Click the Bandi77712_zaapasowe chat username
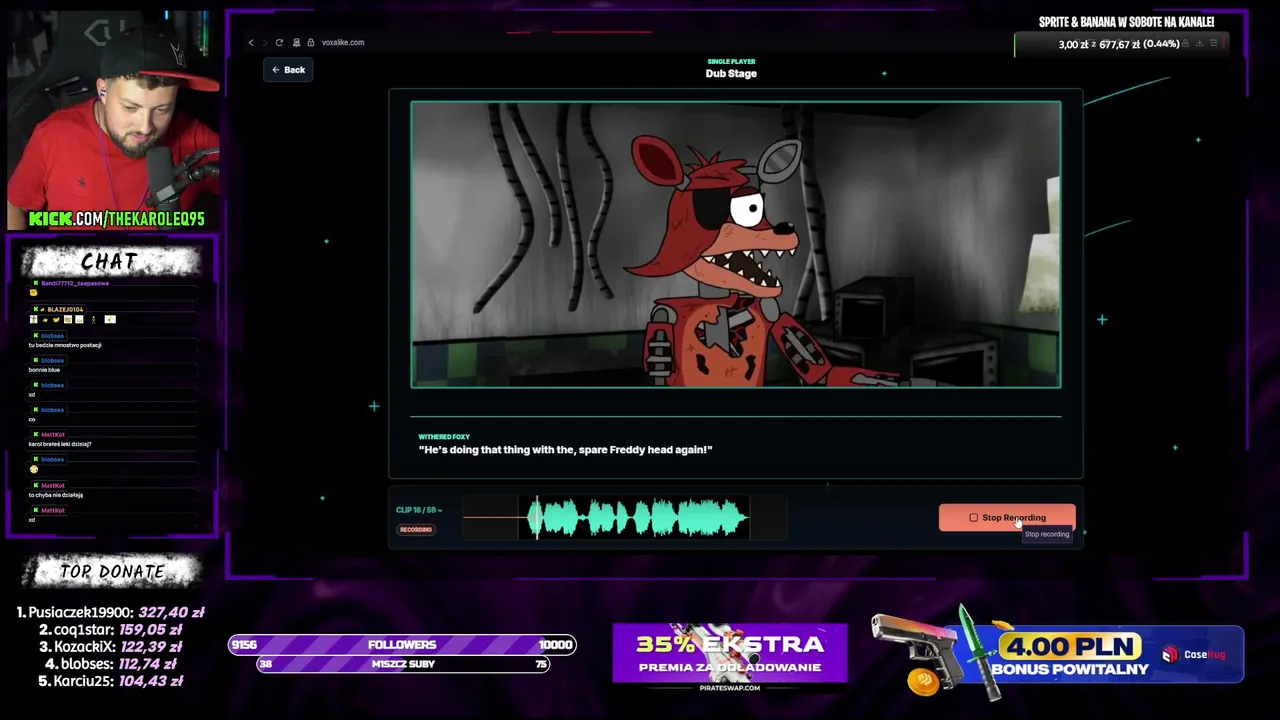 tap(75, 284)
